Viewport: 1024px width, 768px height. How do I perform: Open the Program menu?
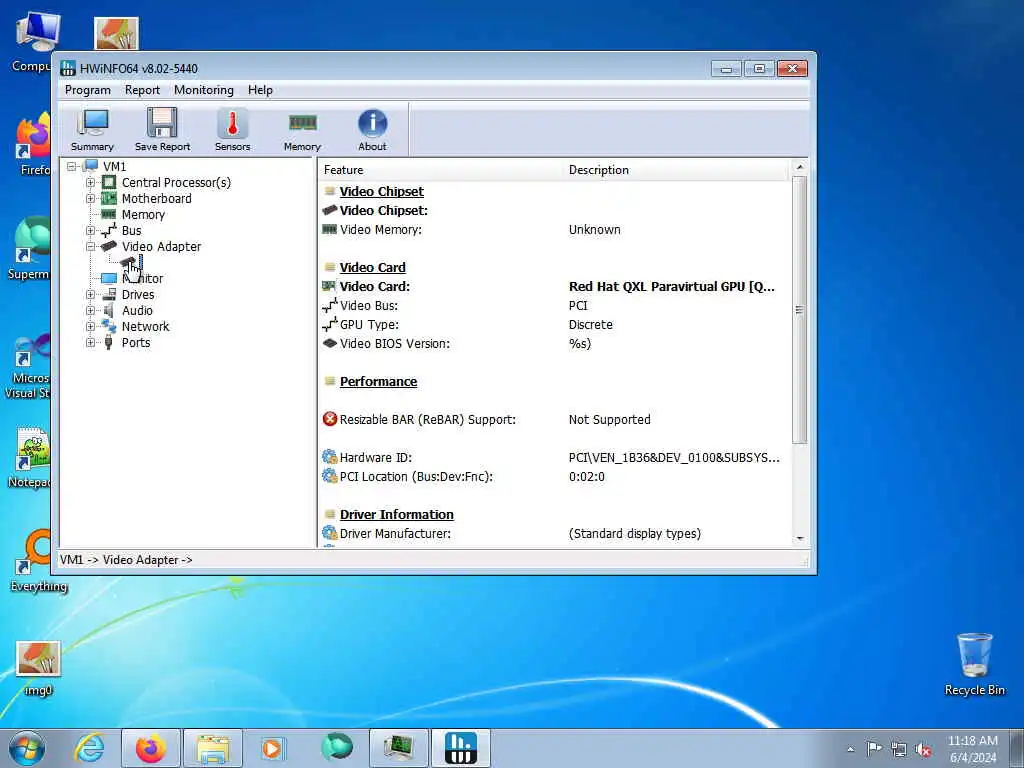[x=88, y=90]
